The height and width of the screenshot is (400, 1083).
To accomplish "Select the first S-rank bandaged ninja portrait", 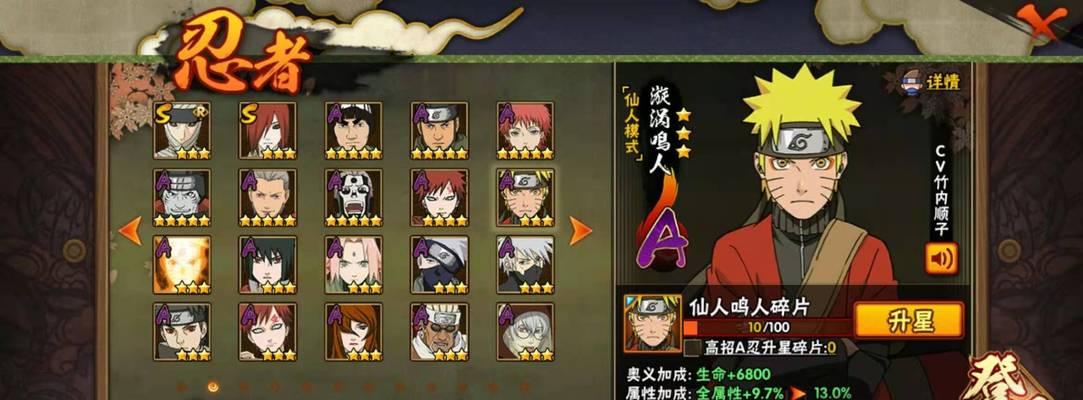I will [182, 131].
